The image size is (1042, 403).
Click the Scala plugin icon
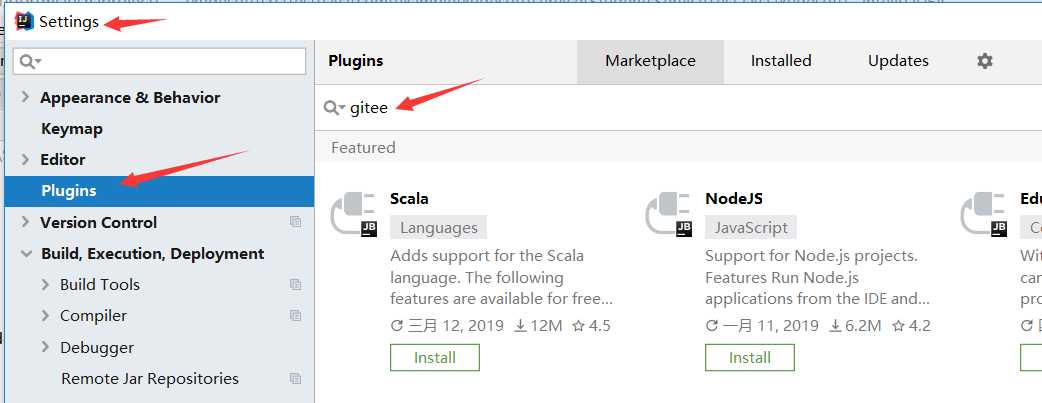[x=354, y=213]
